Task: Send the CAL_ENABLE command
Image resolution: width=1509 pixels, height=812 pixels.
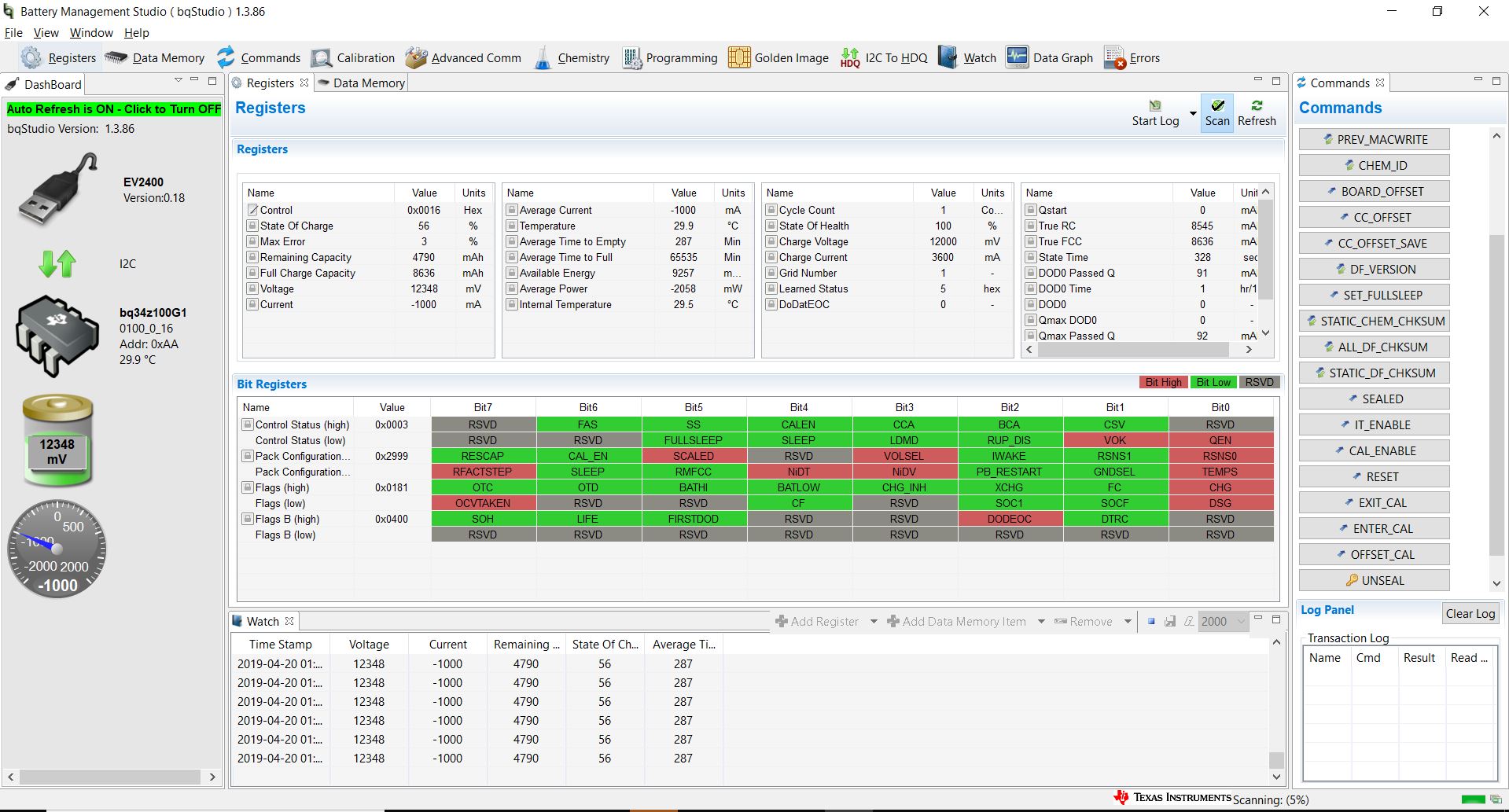Action: [1374, 450]
